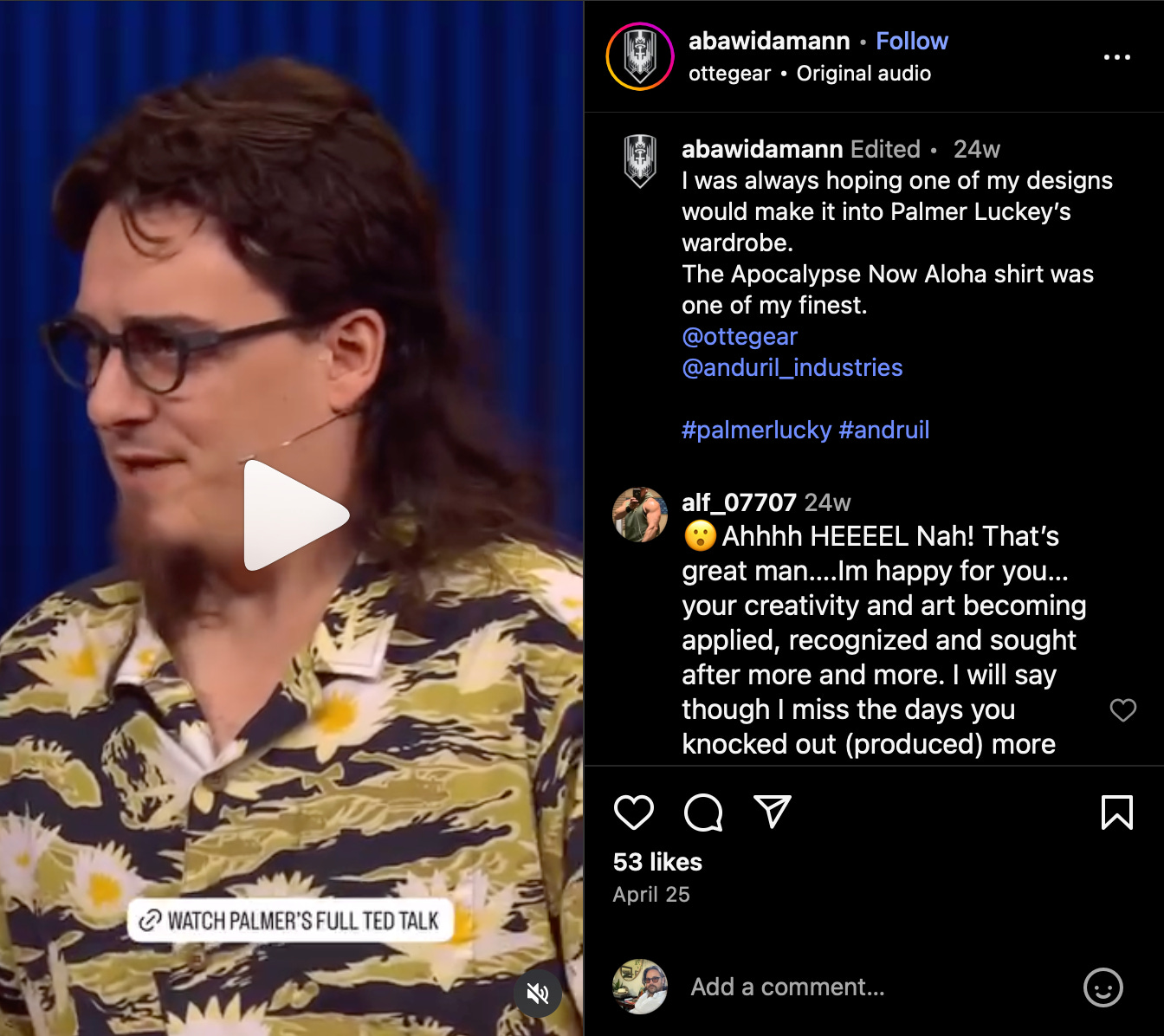Open the emoji picker smiley icon
1164x1036 pixels.
point(1103,987)
